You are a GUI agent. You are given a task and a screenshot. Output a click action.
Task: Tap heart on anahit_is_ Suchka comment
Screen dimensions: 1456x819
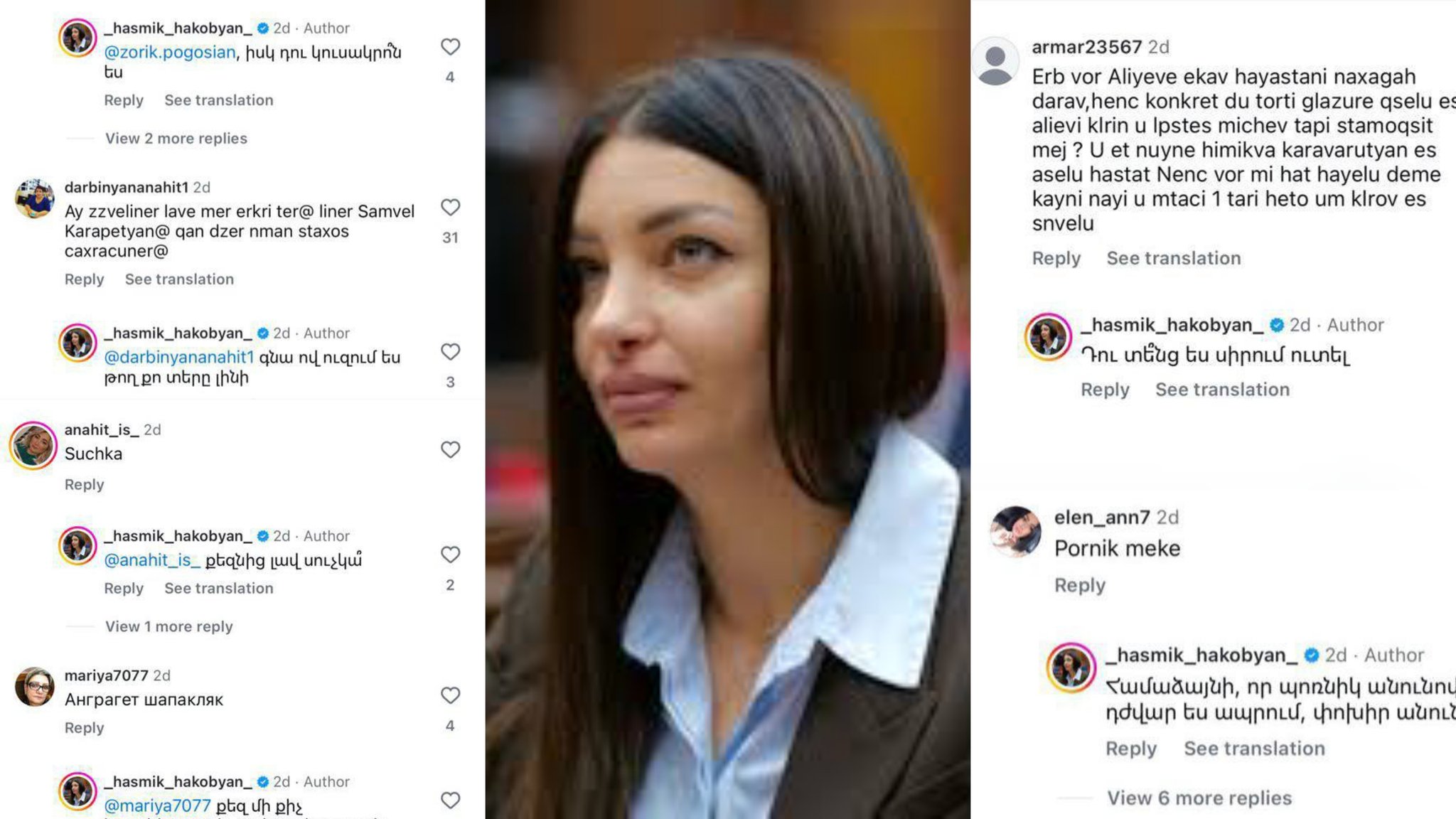[x=450, y=449]
